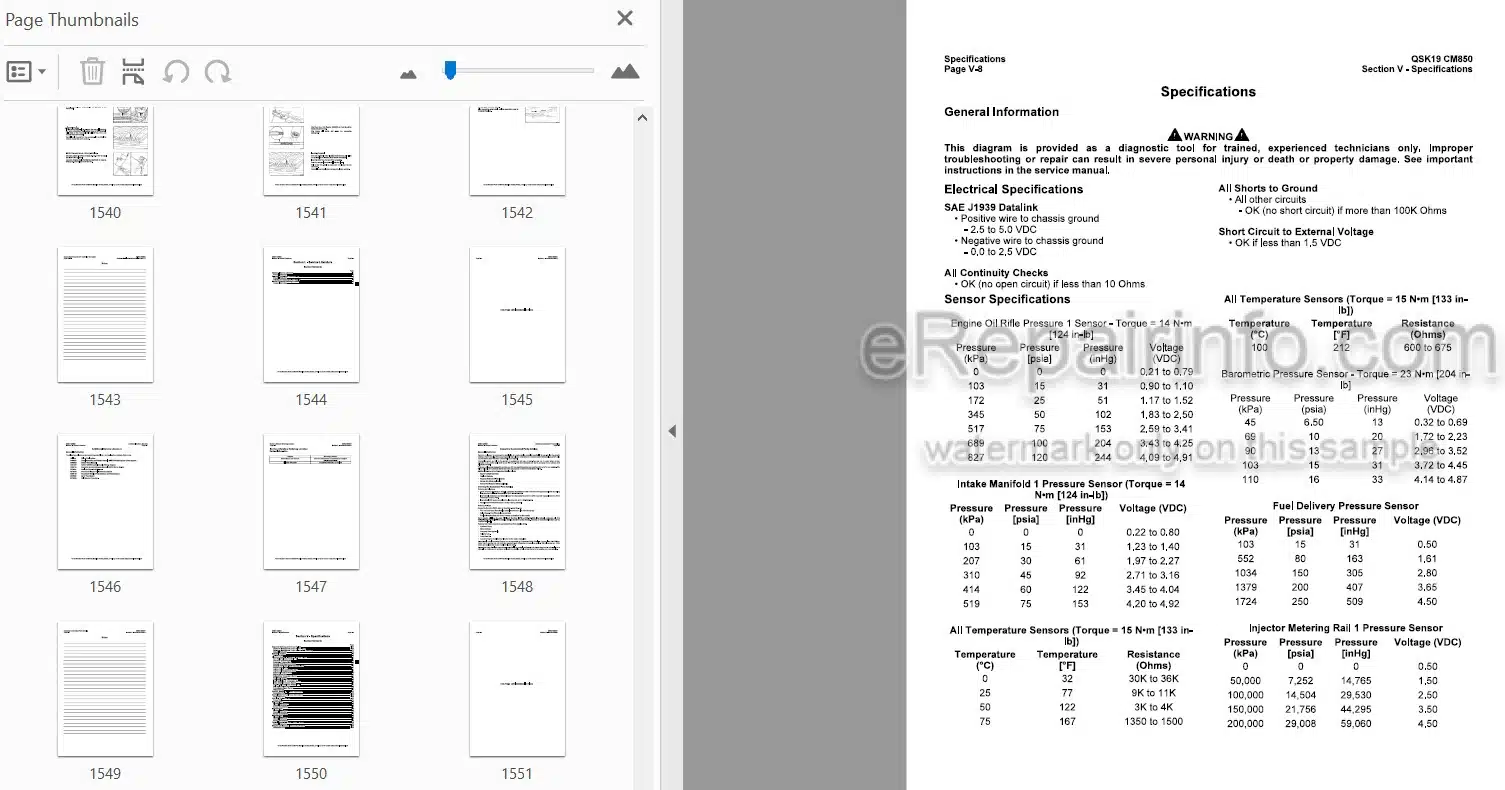Select page 1541 thumbnail

(311, 151)
